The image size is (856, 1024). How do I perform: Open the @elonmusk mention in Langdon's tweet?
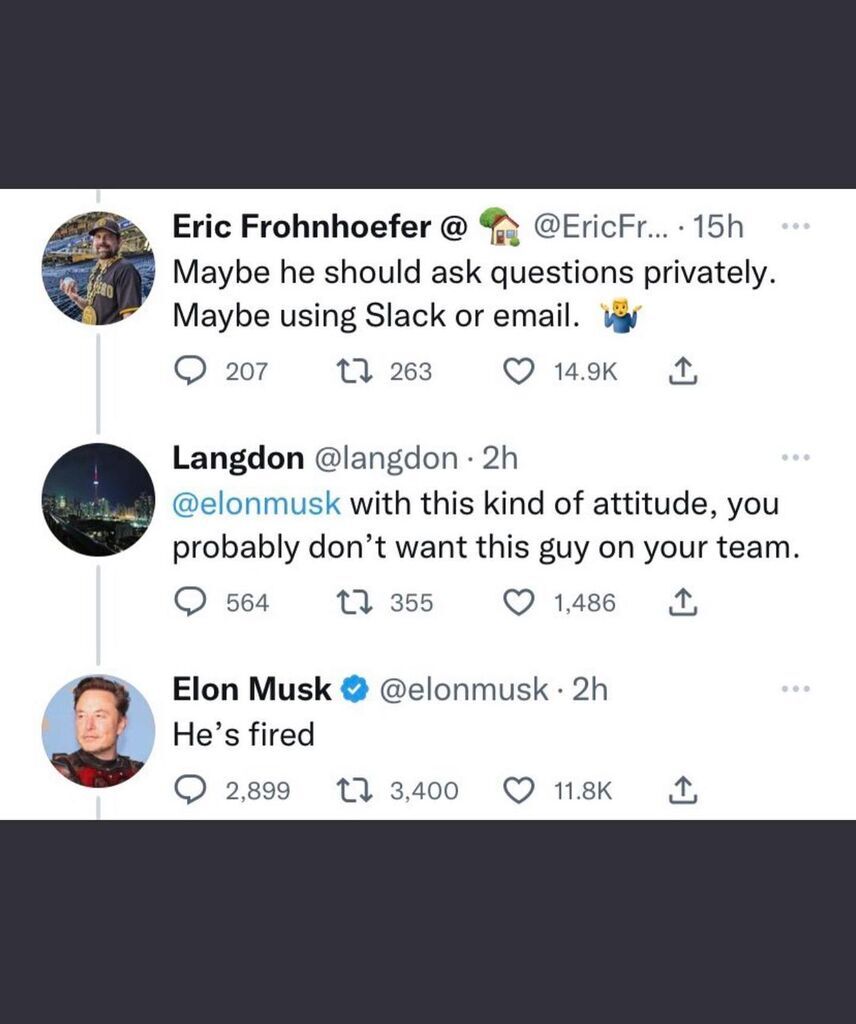pyautogui.click(x=256, y=502)
